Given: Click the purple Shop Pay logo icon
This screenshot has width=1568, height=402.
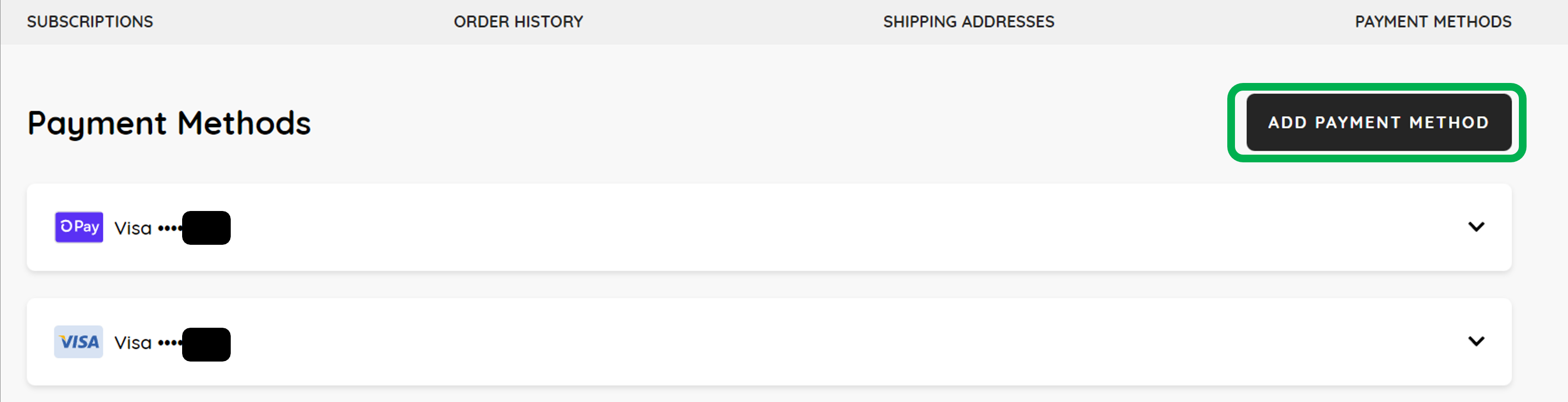Looking at the screenshot, I should pyautogui.click(x=79, y=227).
